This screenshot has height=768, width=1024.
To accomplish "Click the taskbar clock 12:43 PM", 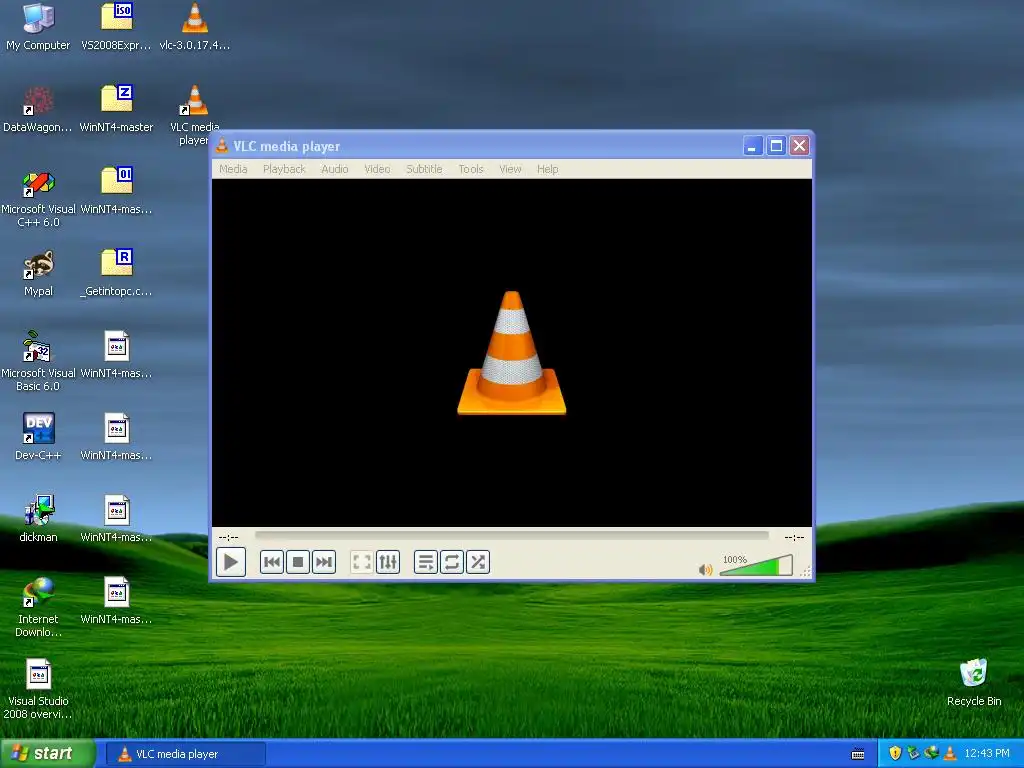I will click(987, 753).
